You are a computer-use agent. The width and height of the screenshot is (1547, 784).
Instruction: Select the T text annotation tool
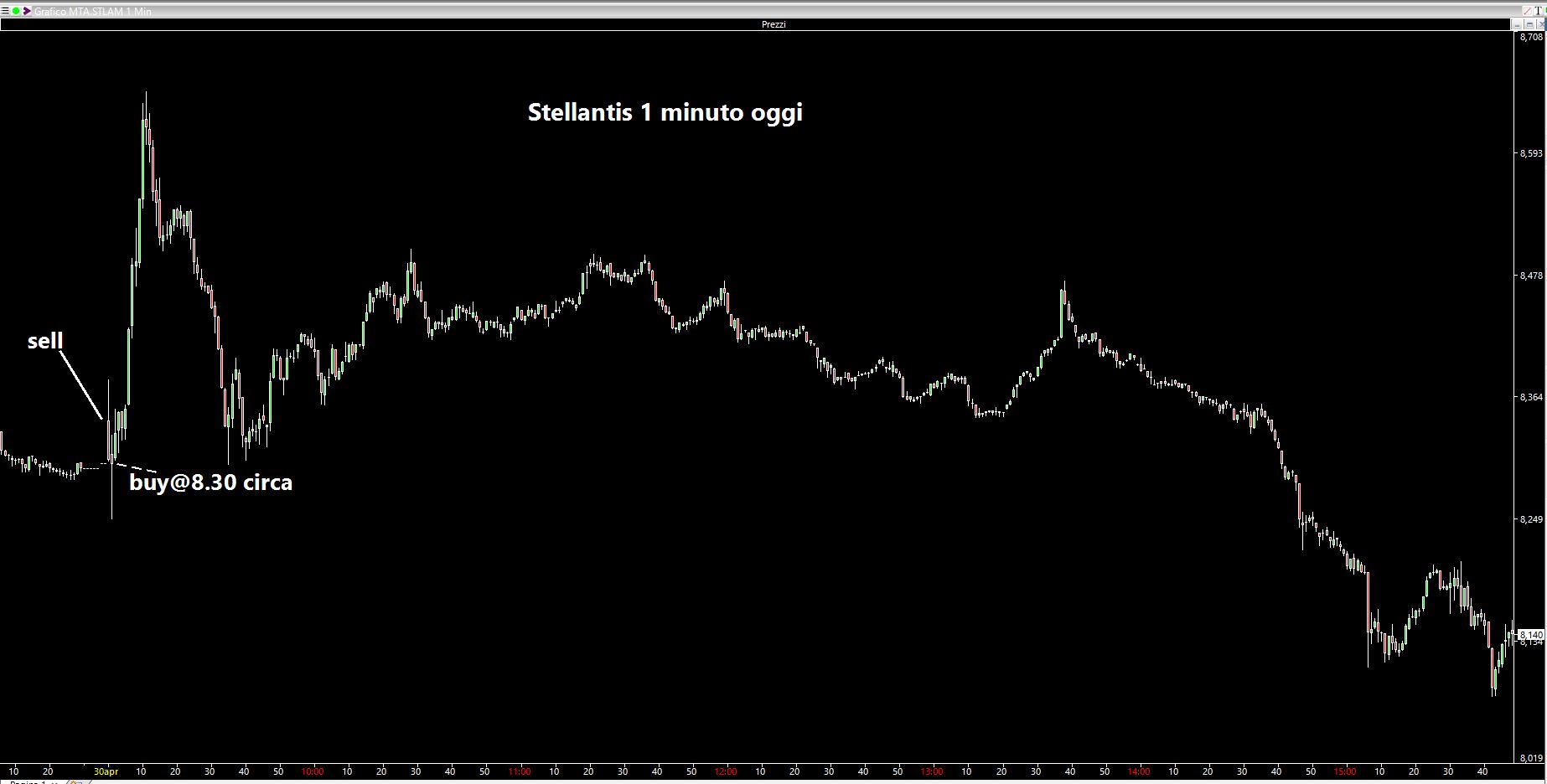1538,11
